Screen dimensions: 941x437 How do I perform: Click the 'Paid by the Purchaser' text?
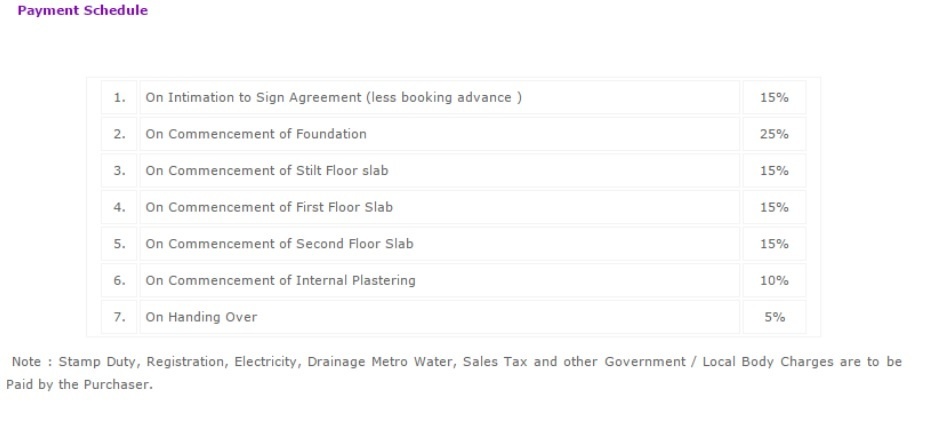[x=79, y=384]
